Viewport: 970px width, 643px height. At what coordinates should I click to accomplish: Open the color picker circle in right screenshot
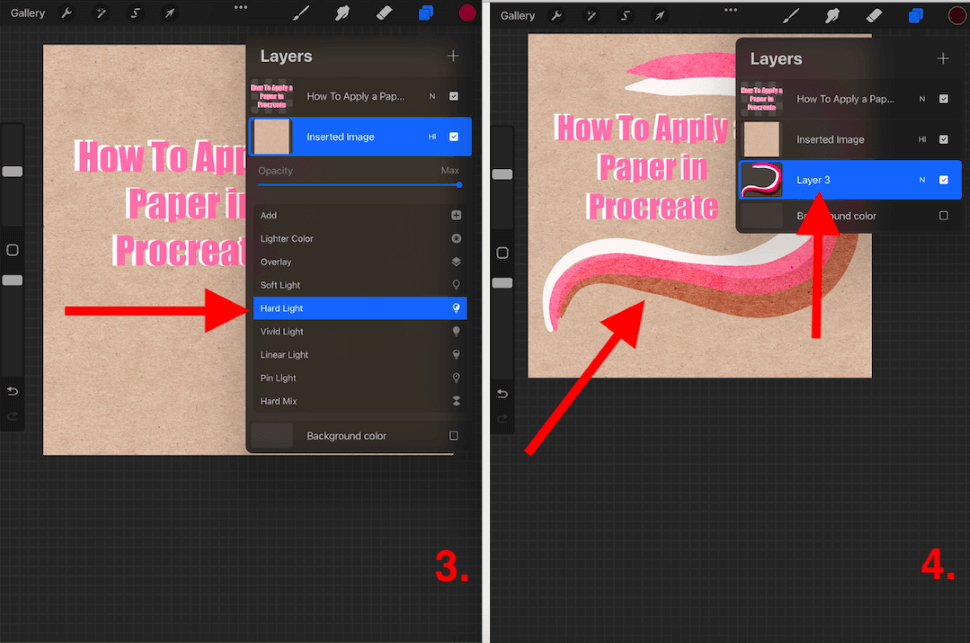click(x=958, y=15)
